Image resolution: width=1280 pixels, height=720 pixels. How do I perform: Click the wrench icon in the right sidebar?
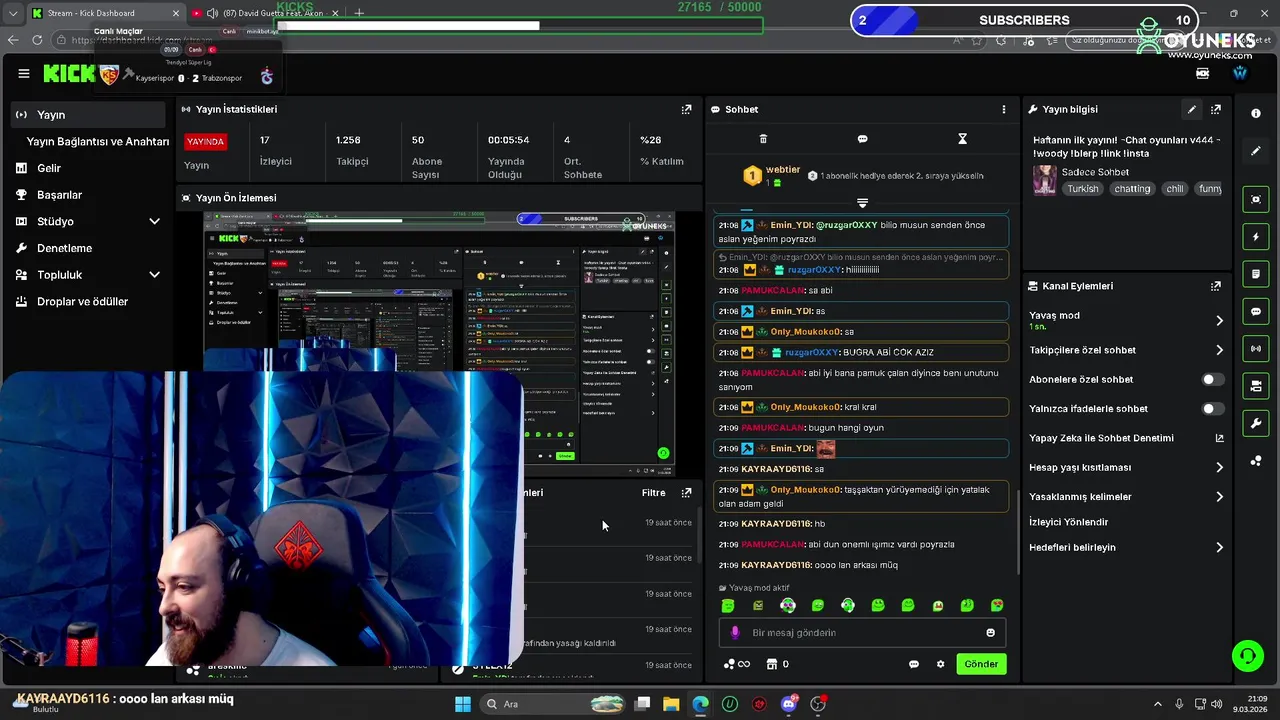click(x=1256, y=423)
